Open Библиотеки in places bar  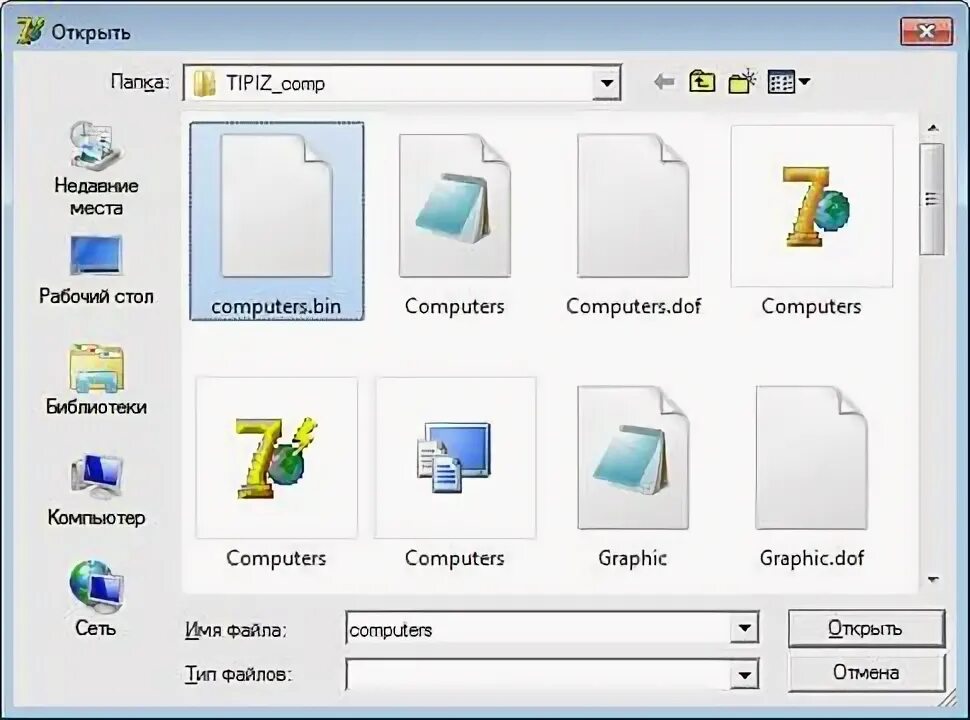96,380
